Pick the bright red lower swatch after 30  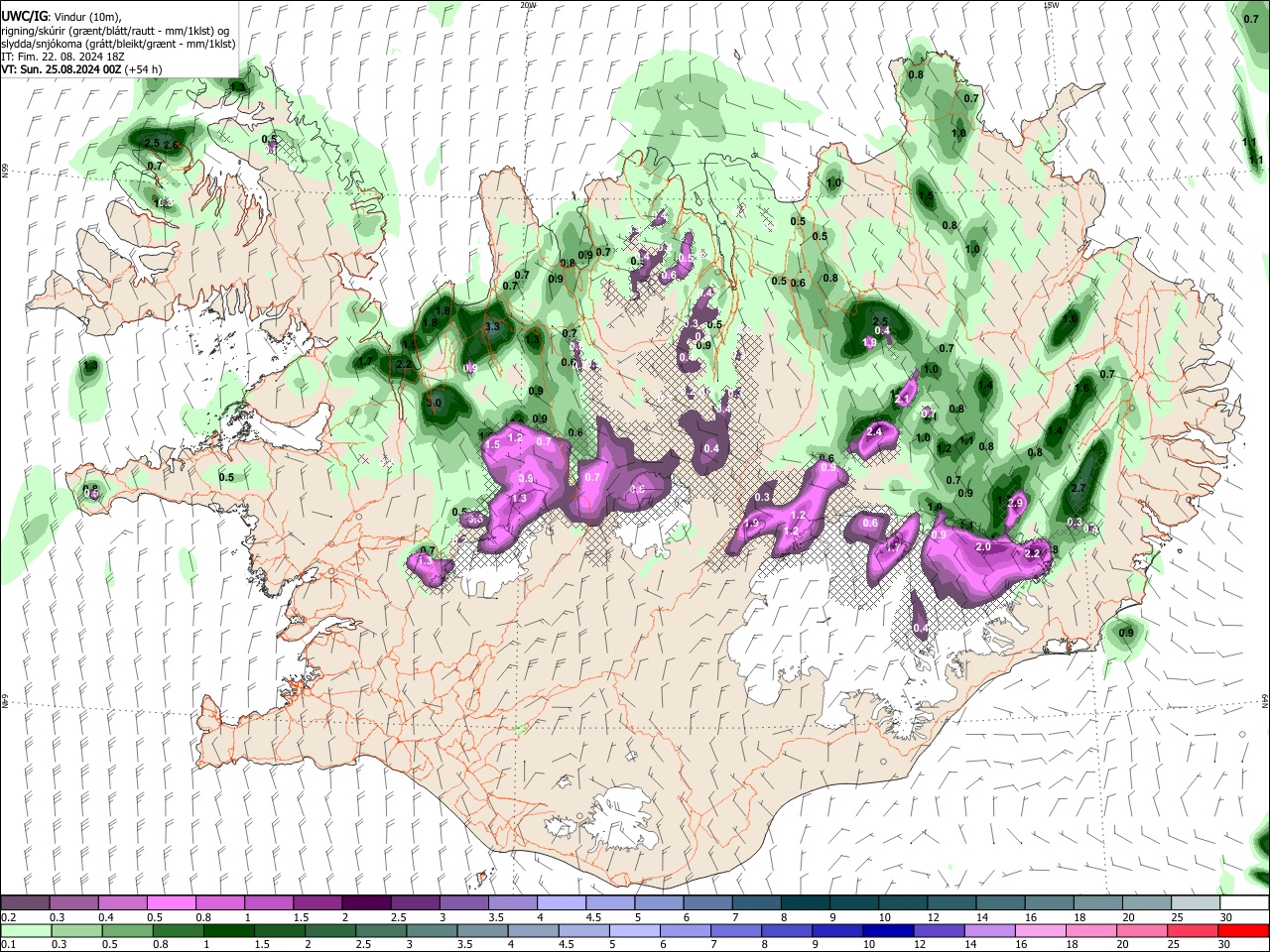[1244, 930]
